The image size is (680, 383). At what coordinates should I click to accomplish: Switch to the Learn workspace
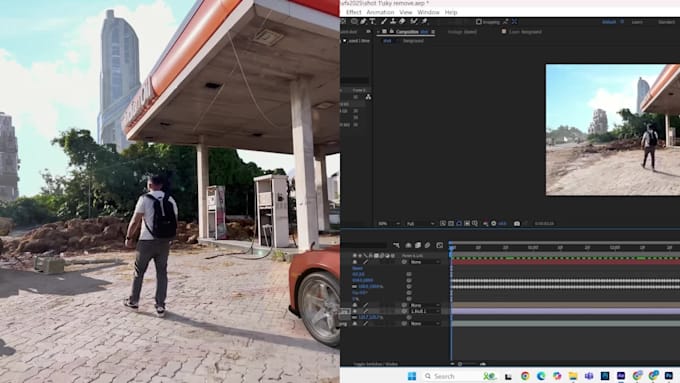[637, 22]
